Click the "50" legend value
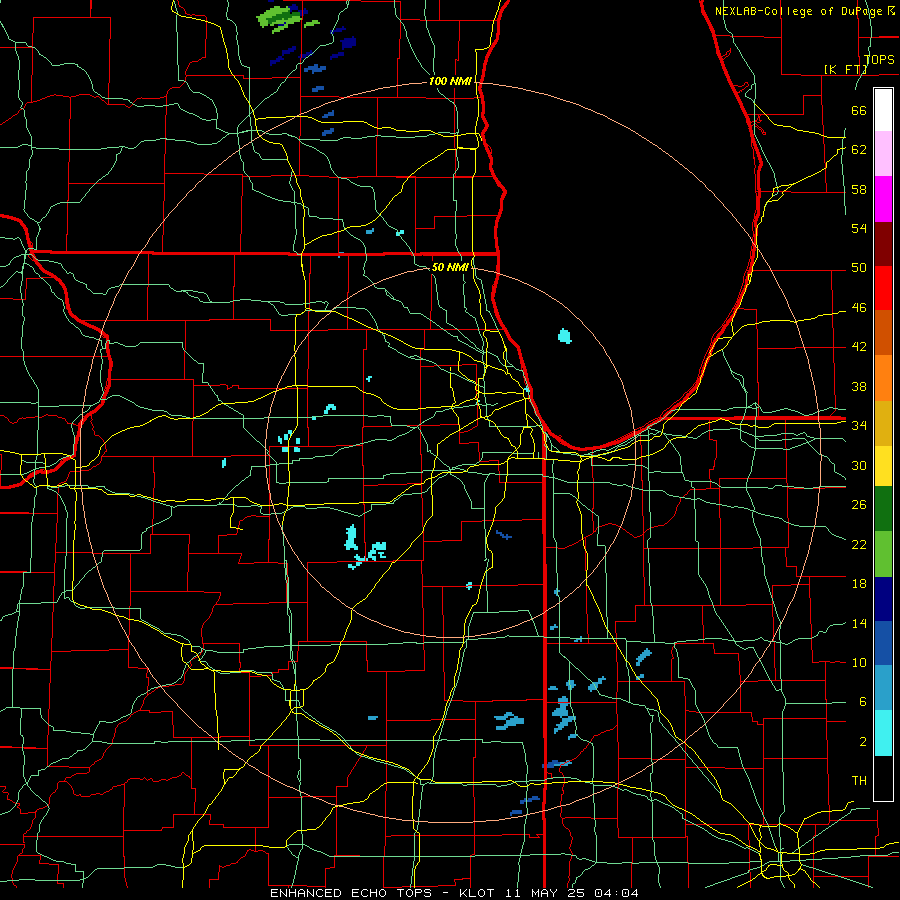900x900 pixels. click(x=859, y=268)
